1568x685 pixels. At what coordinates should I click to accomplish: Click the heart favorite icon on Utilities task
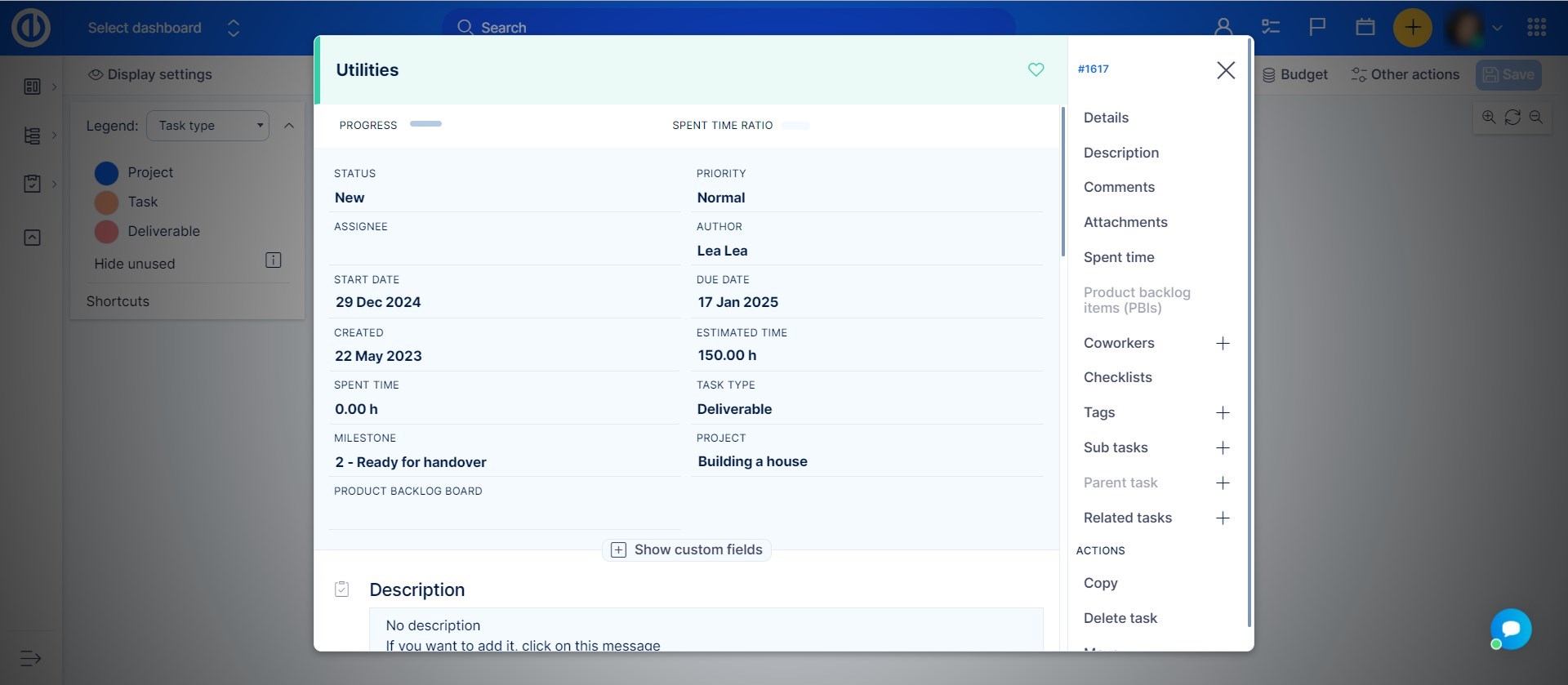tap(1036, 70)
